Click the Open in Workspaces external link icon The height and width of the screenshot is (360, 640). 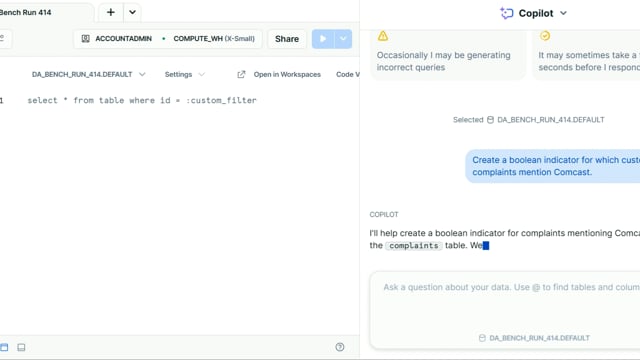point(241,74)
